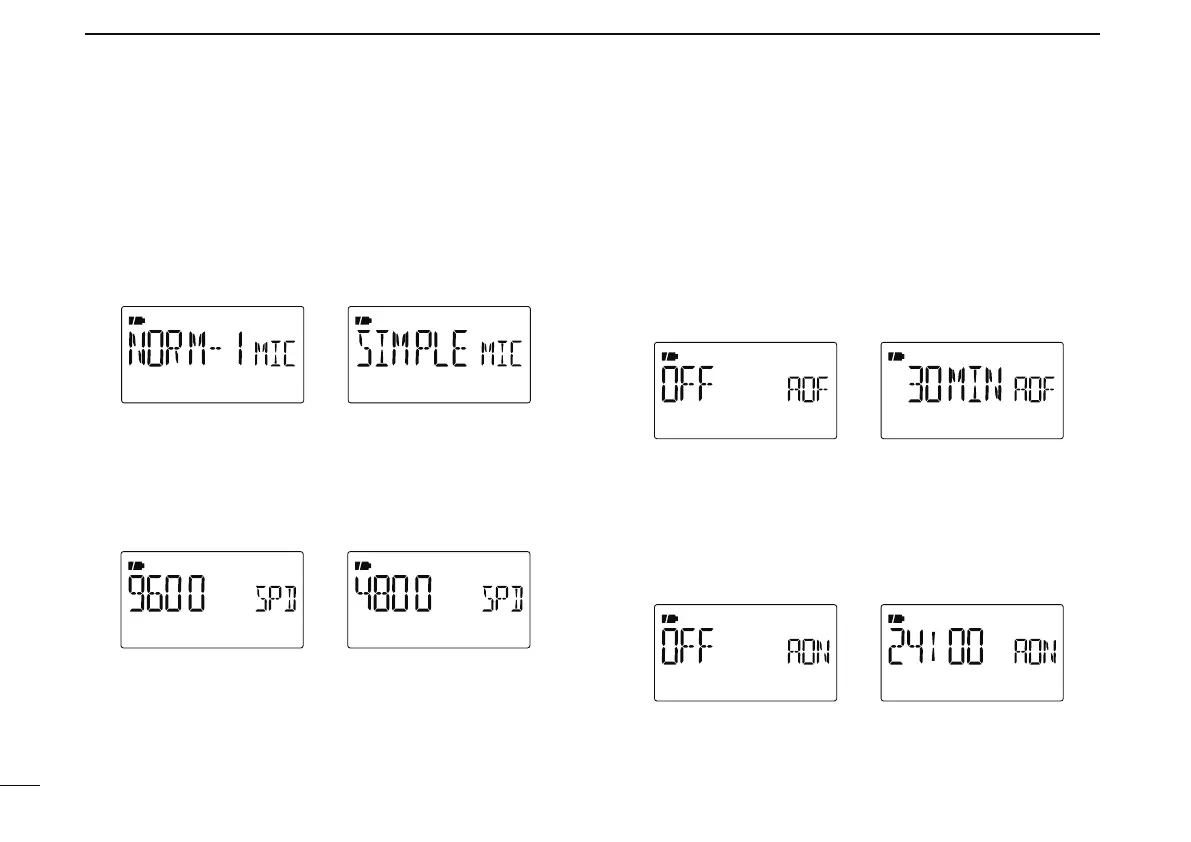The height and width of the screenshot is (842, 1191).
Task: Click the indicator icon above 30MIN
Action: click(x=896, y=356)
